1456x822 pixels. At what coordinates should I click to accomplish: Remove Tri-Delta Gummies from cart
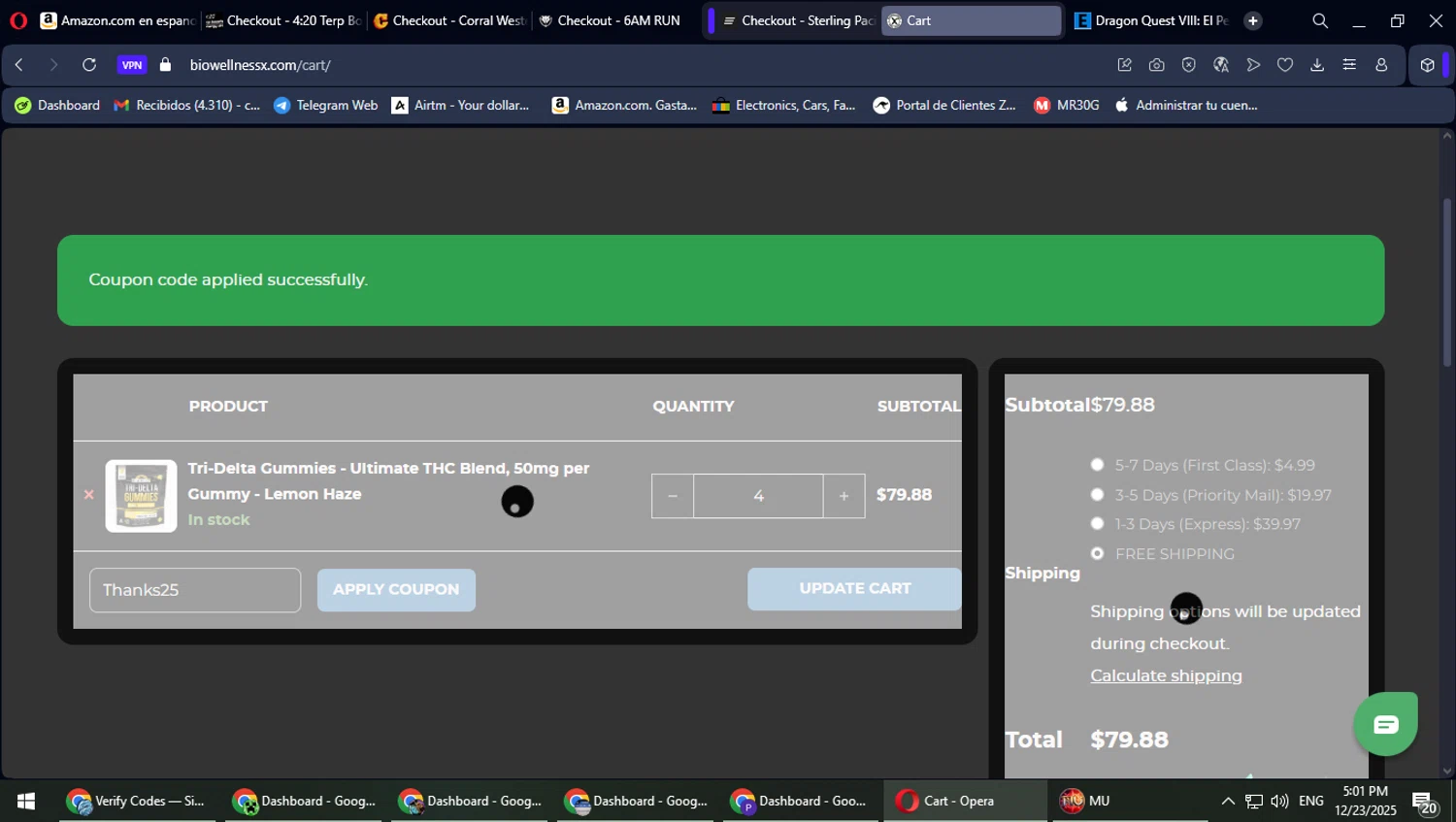[88, 495]
